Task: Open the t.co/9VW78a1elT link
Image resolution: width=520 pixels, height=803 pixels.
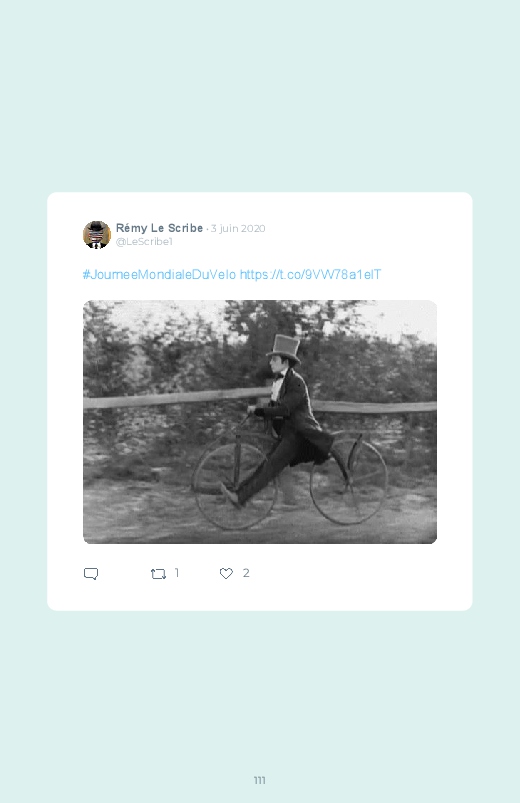Action: pyautogui.click(x=310, y=274)
